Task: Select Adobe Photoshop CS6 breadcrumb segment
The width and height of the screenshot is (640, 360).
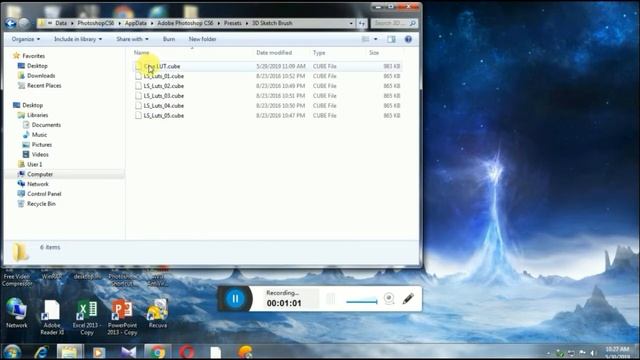Action: 185,23
